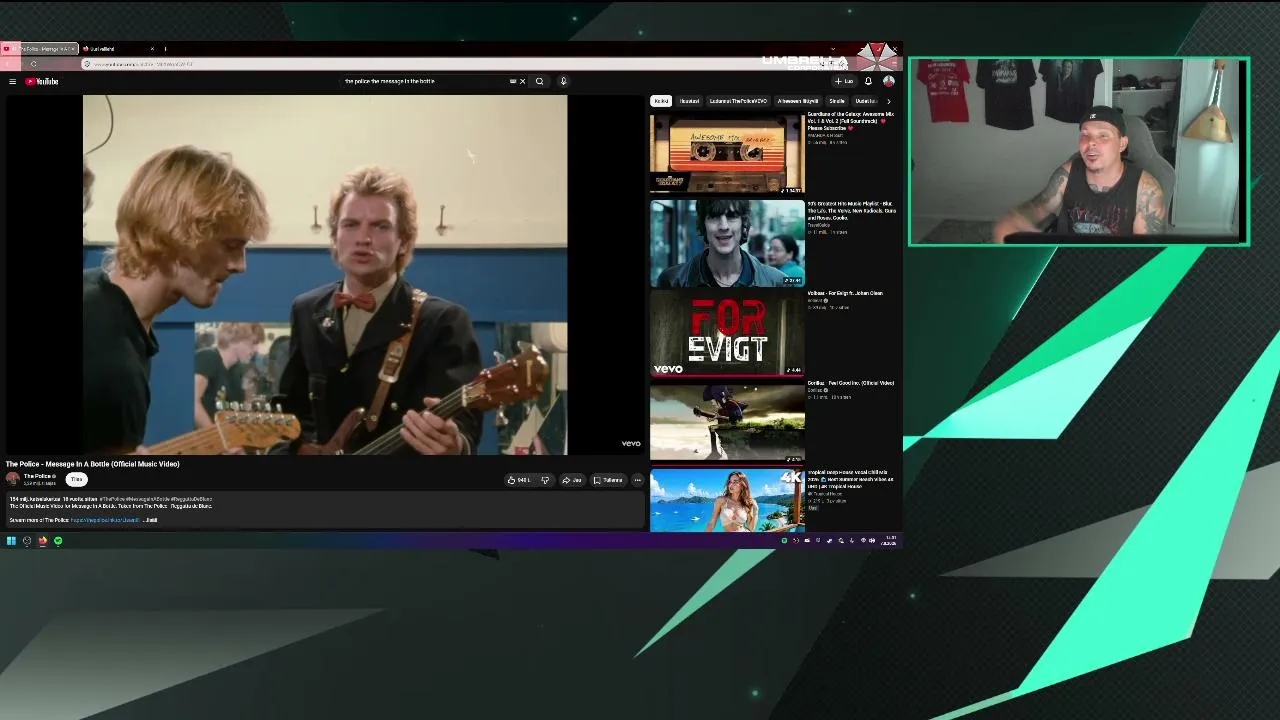Open the Create (plus) button
The width and height of the screenshot is (1280, 720).
(x=844, y=81)
